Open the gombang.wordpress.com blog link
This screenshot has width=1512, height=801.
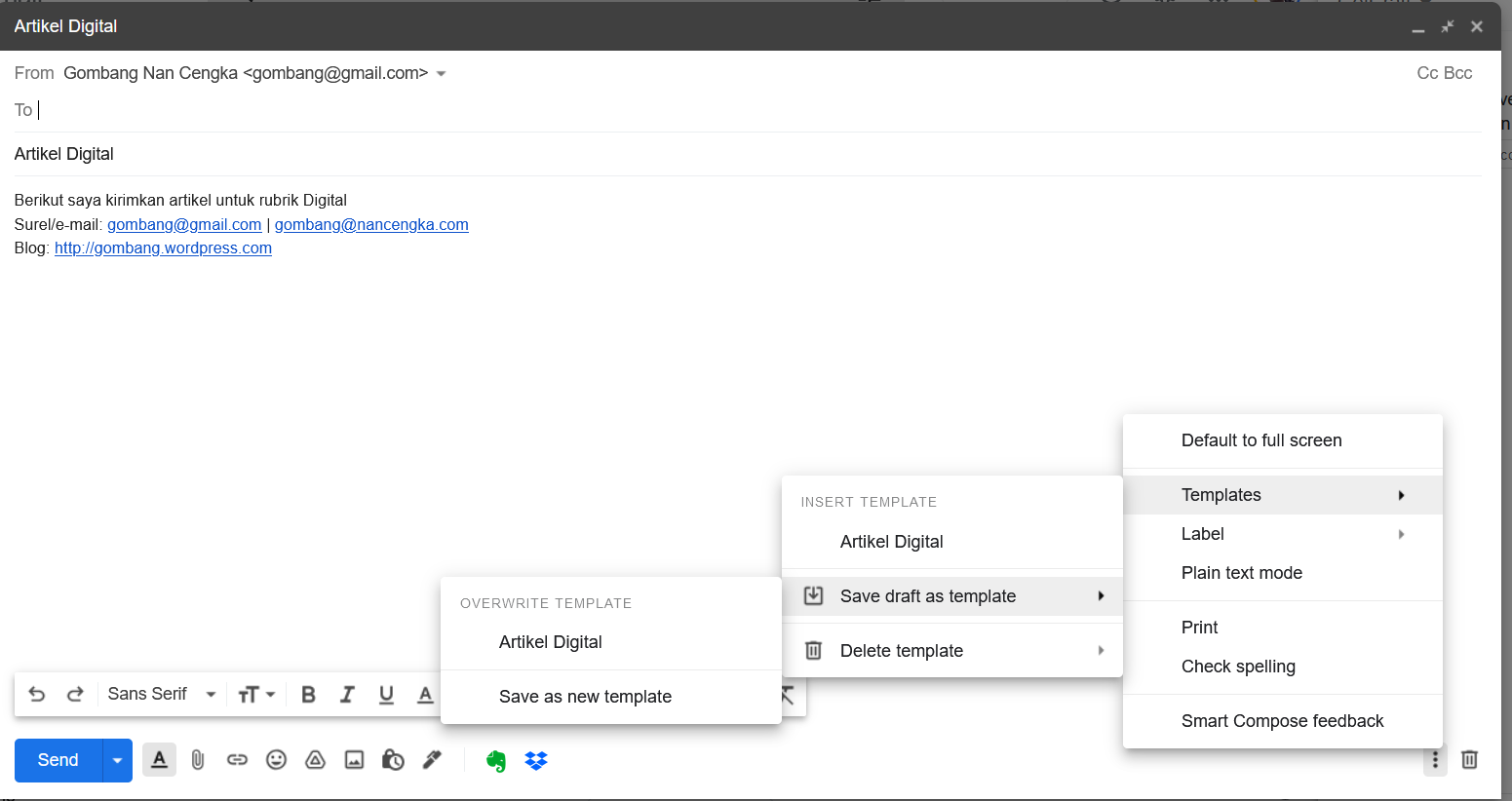pos(163,248)
